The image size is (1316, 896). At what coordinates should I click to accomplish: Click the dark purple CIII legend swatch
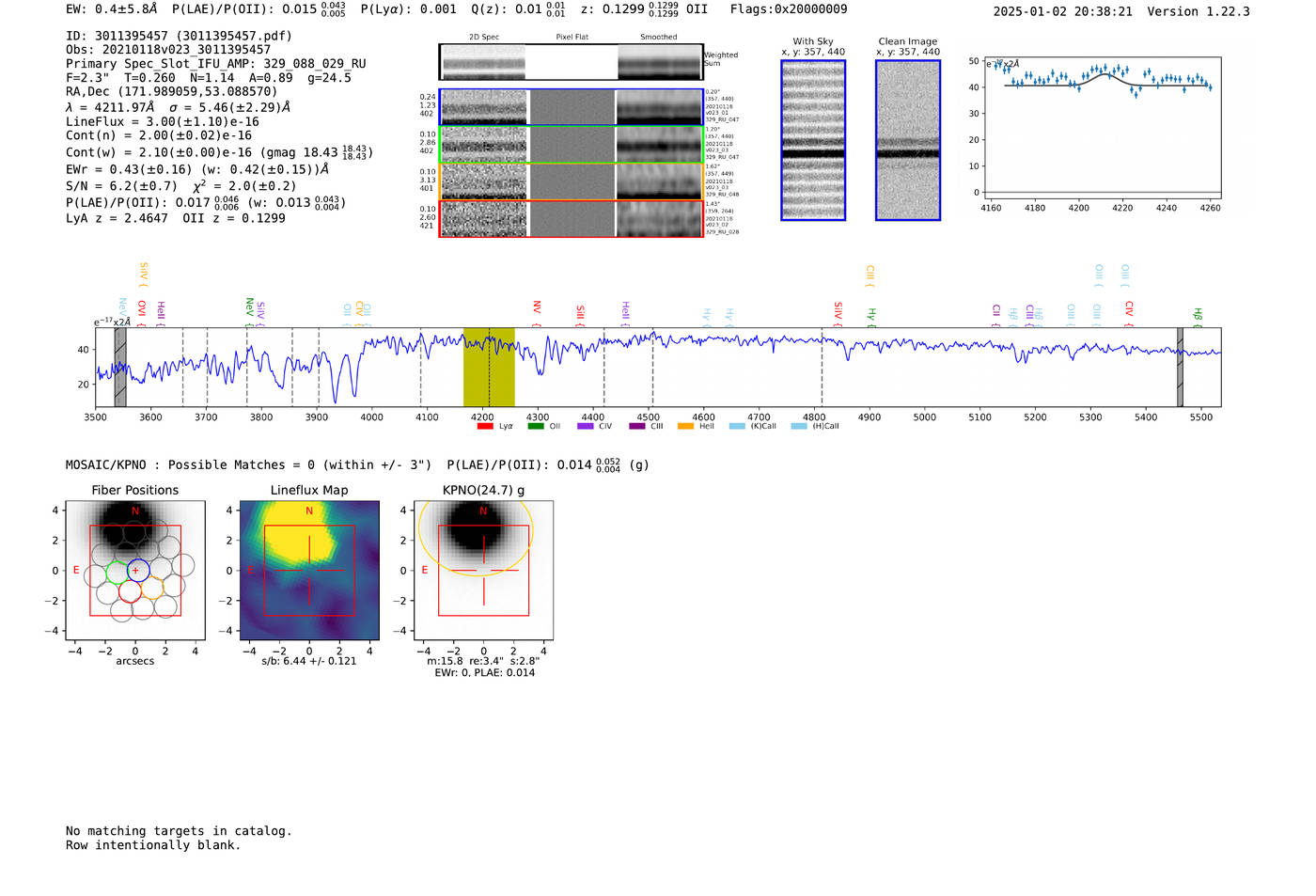[x=637, y=426]
